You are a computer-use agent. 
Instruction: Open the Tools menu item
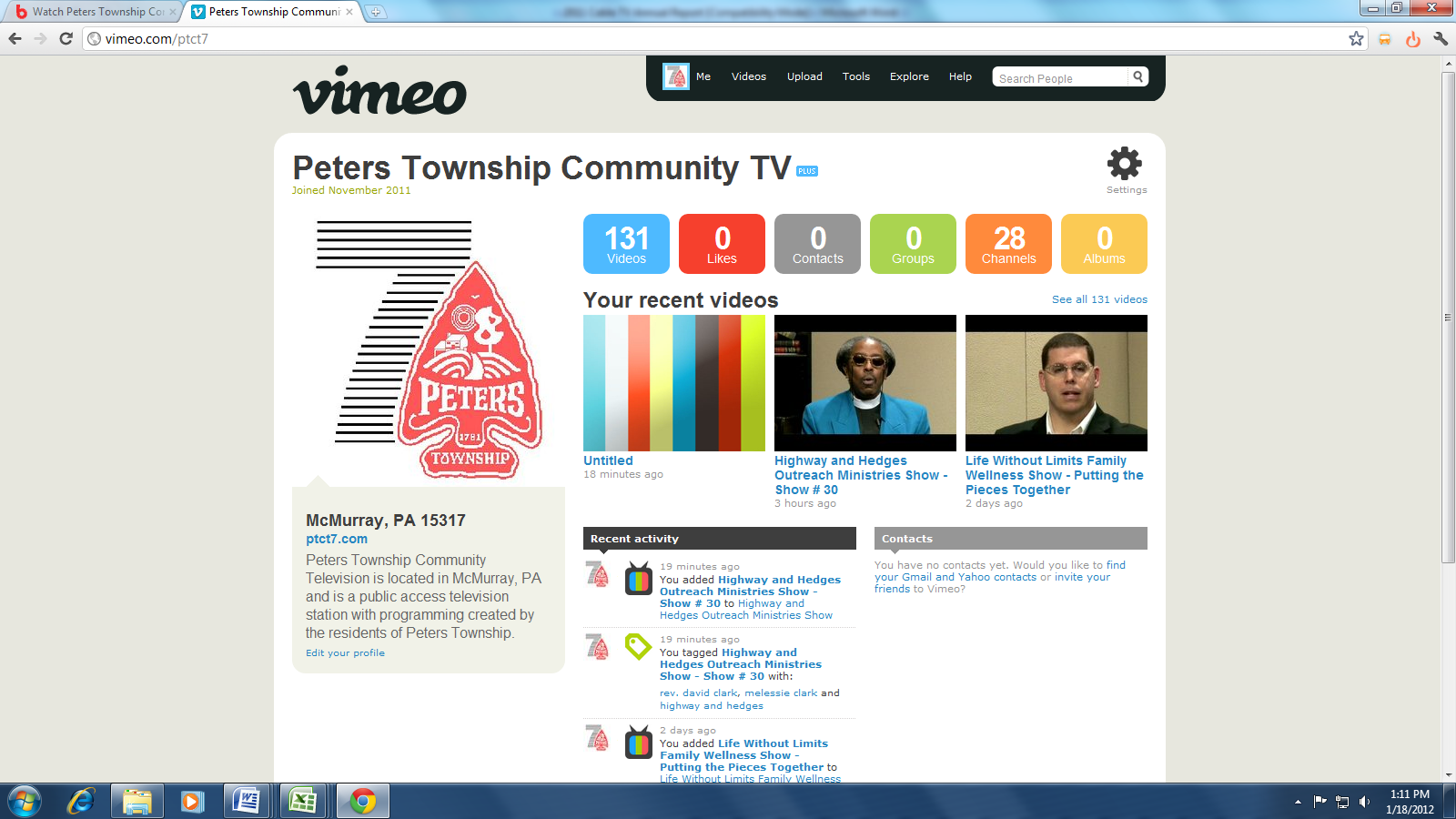tap(856, 76)
